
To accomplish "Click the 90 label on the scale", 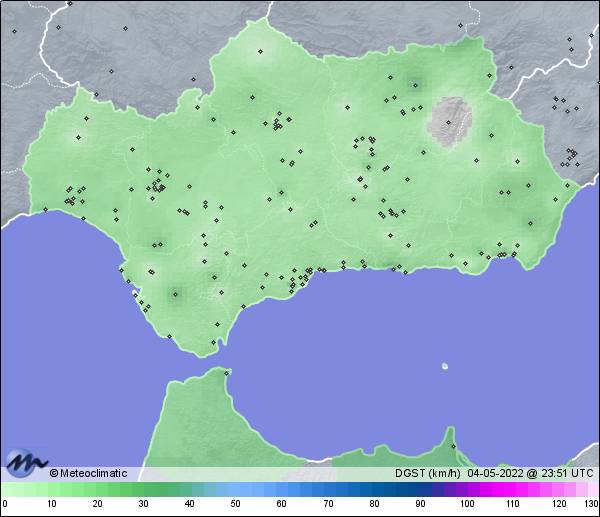I will pyautogui.click(x=421, y=504).
